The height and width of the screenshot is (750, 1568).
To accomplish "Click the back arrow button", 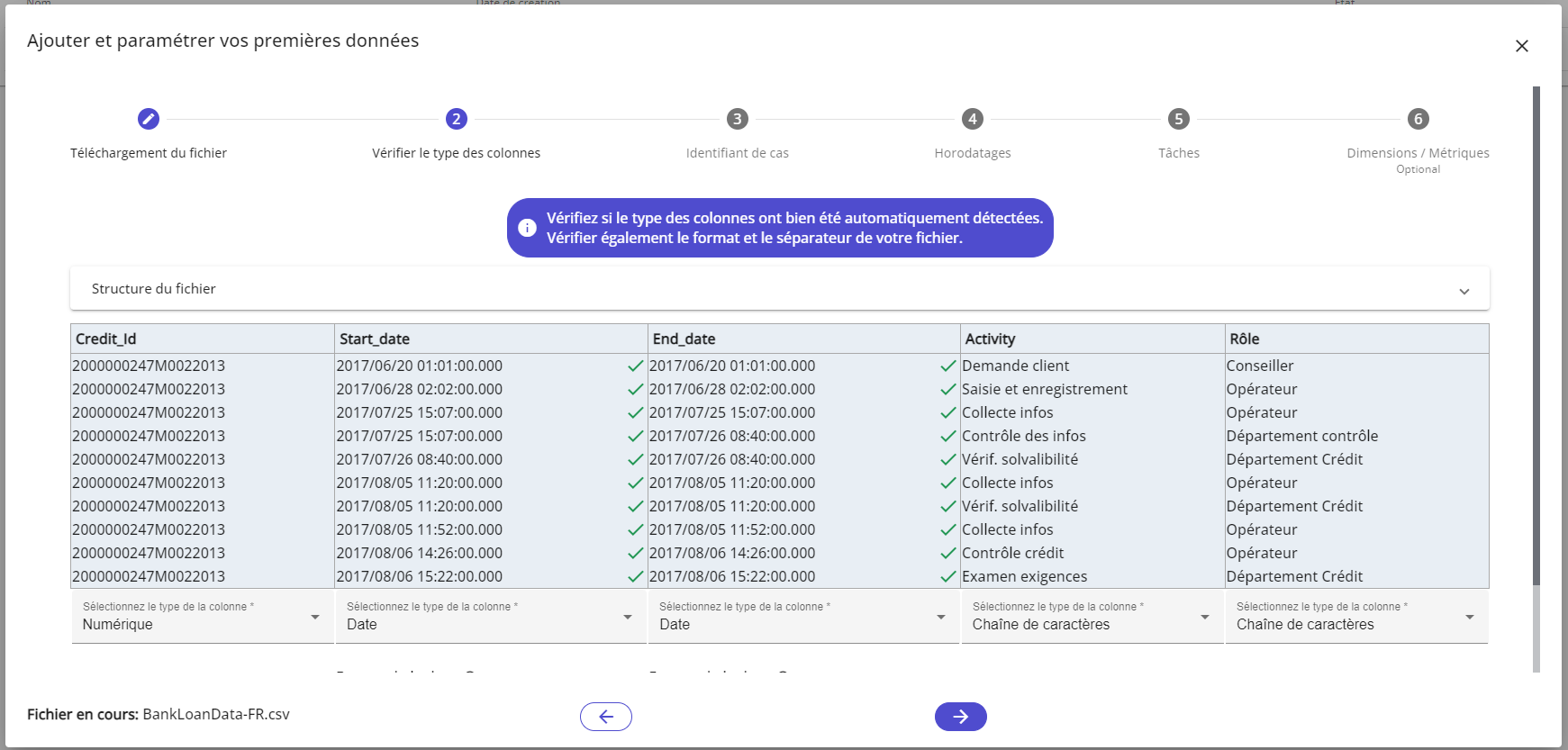I will click(606, 717).
